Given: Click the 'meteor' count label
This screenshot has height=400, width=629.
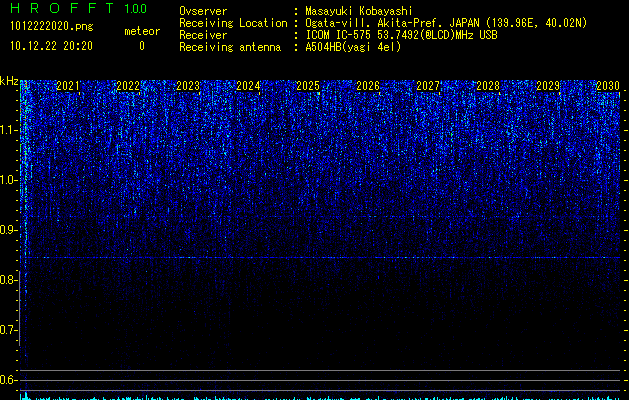Looking at the screenshot, I should click(142, 31).
